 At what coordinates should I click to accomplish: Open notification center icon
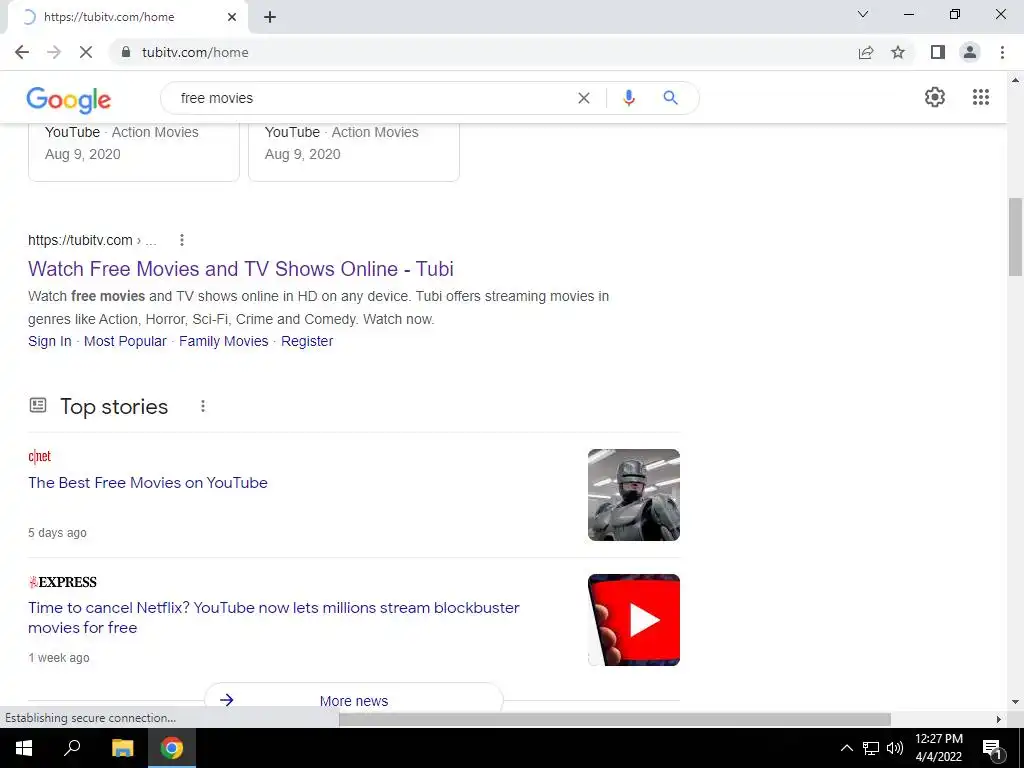[992, 749]
